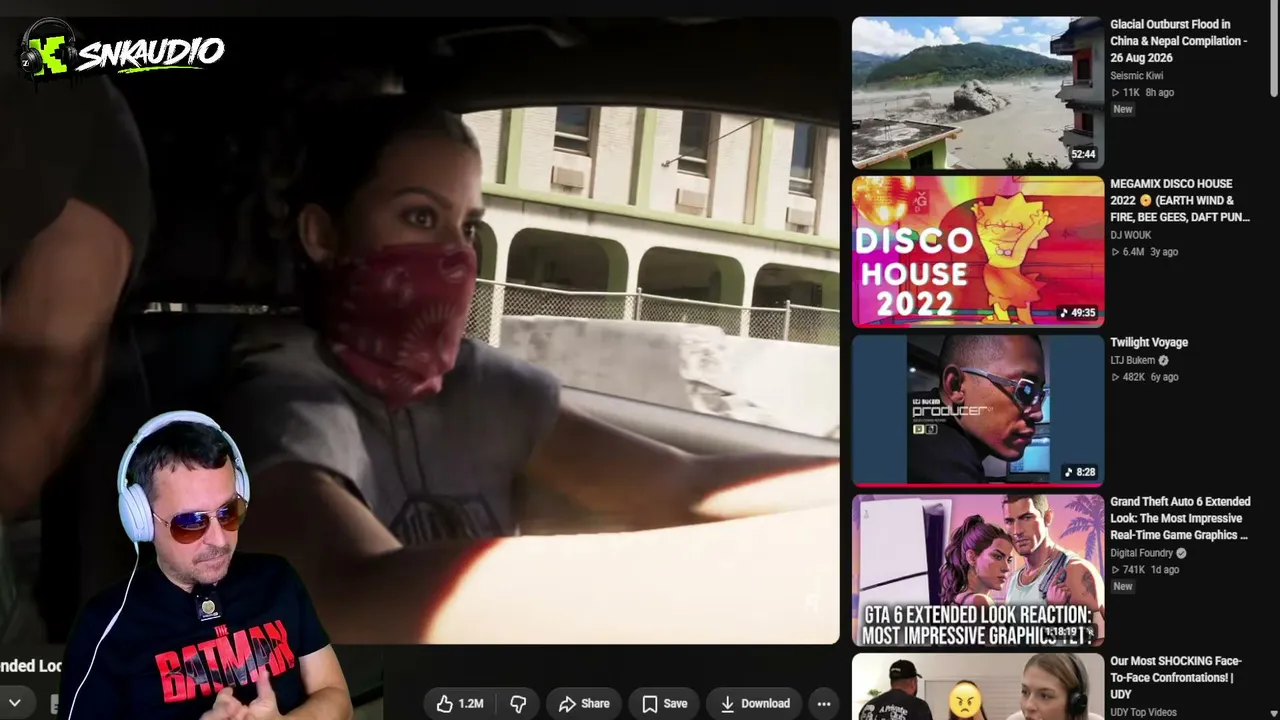Open the Glacial Outburst Flood video thumbnail
Viewport: 1280px width, 720px height.
coord(978,92)
